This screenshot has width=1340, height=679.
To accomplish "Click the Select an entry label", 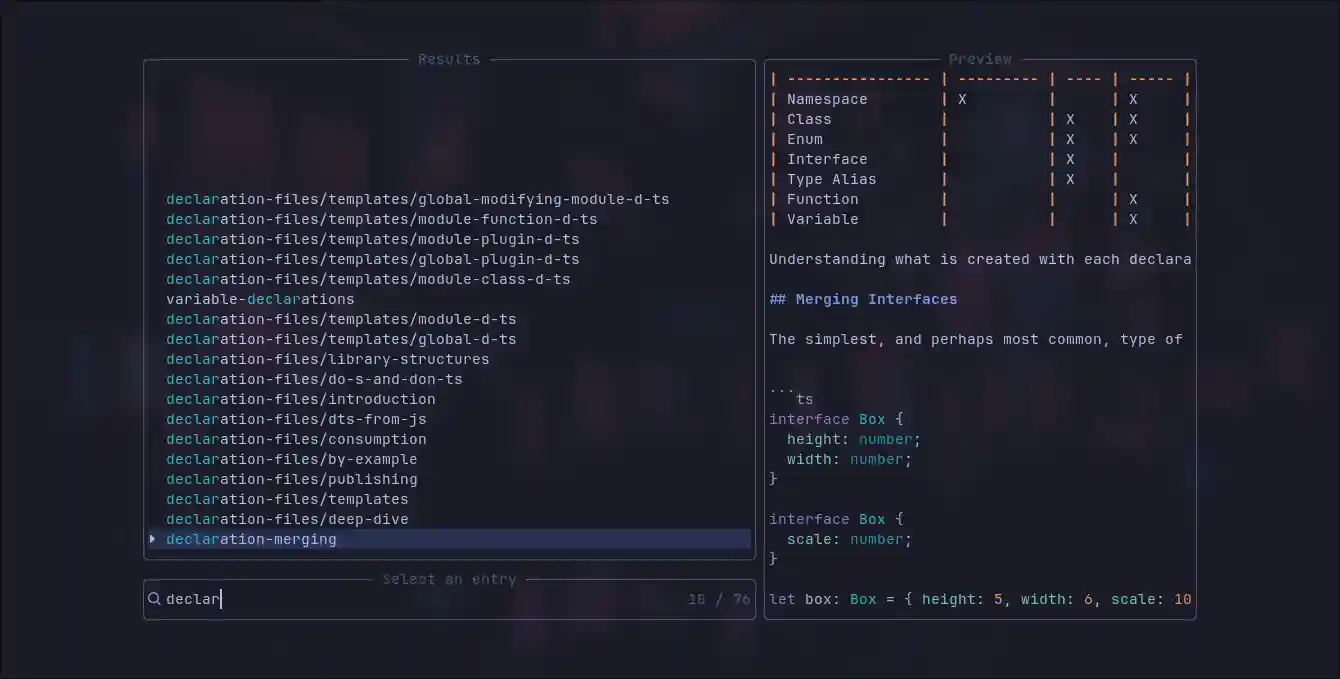I will point(449,579).
